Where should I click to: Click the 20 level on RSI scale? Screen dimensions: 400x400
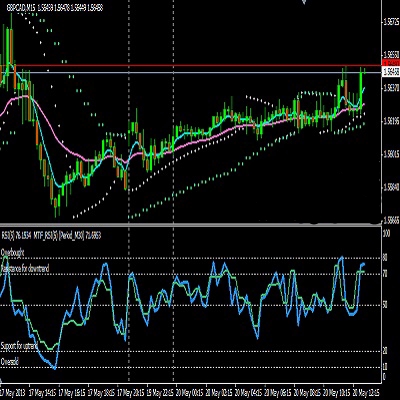click(385, 351)
